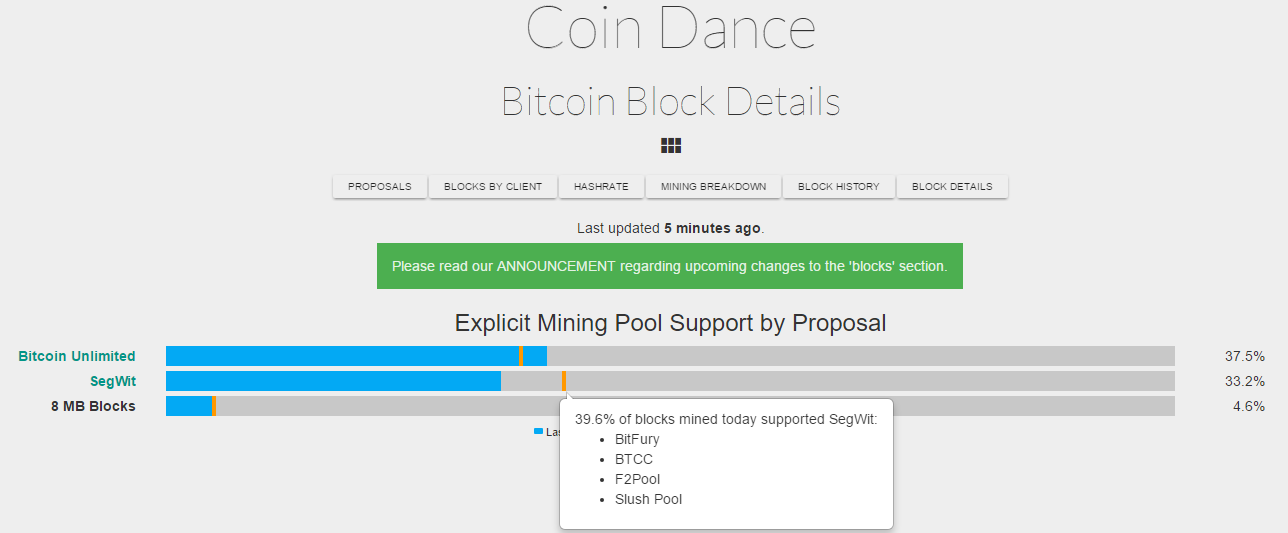Click Slush Pool in the tooltip list
The height and width of the screenshot is (533, 1288).
tap(648, 499)
